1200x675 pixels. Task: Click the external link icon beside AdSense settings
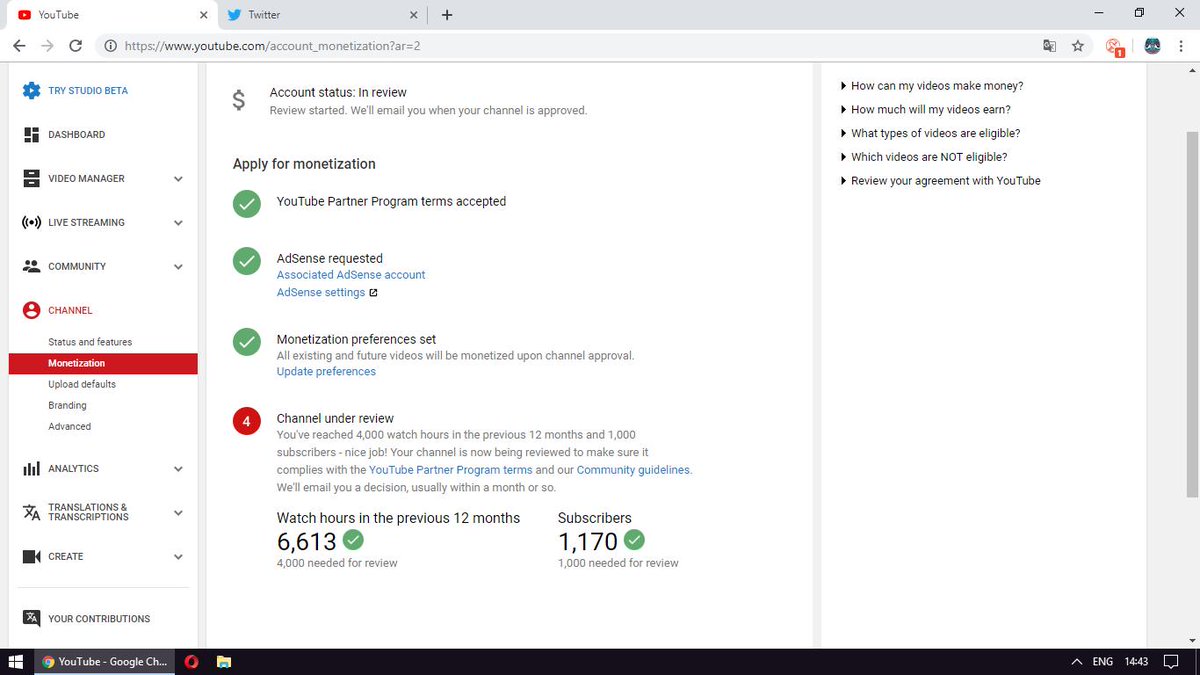point(373,293)
